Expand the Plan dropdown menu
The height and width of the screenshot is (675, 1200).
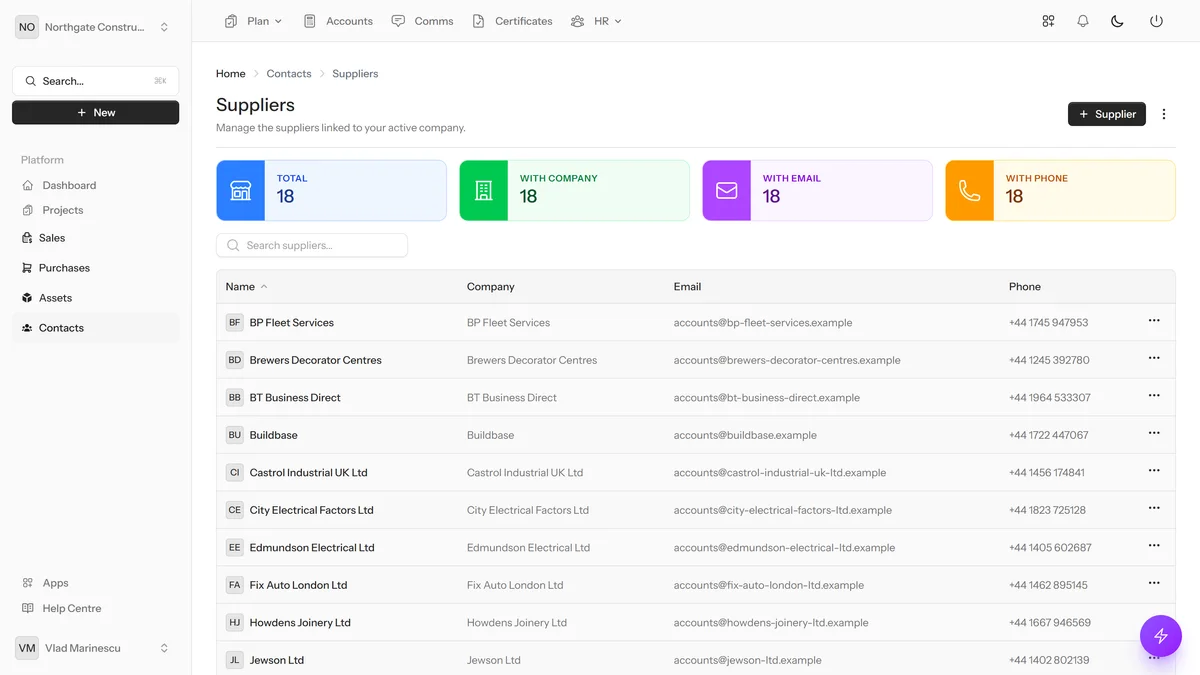pyautogui.click(x=254, y=21)
